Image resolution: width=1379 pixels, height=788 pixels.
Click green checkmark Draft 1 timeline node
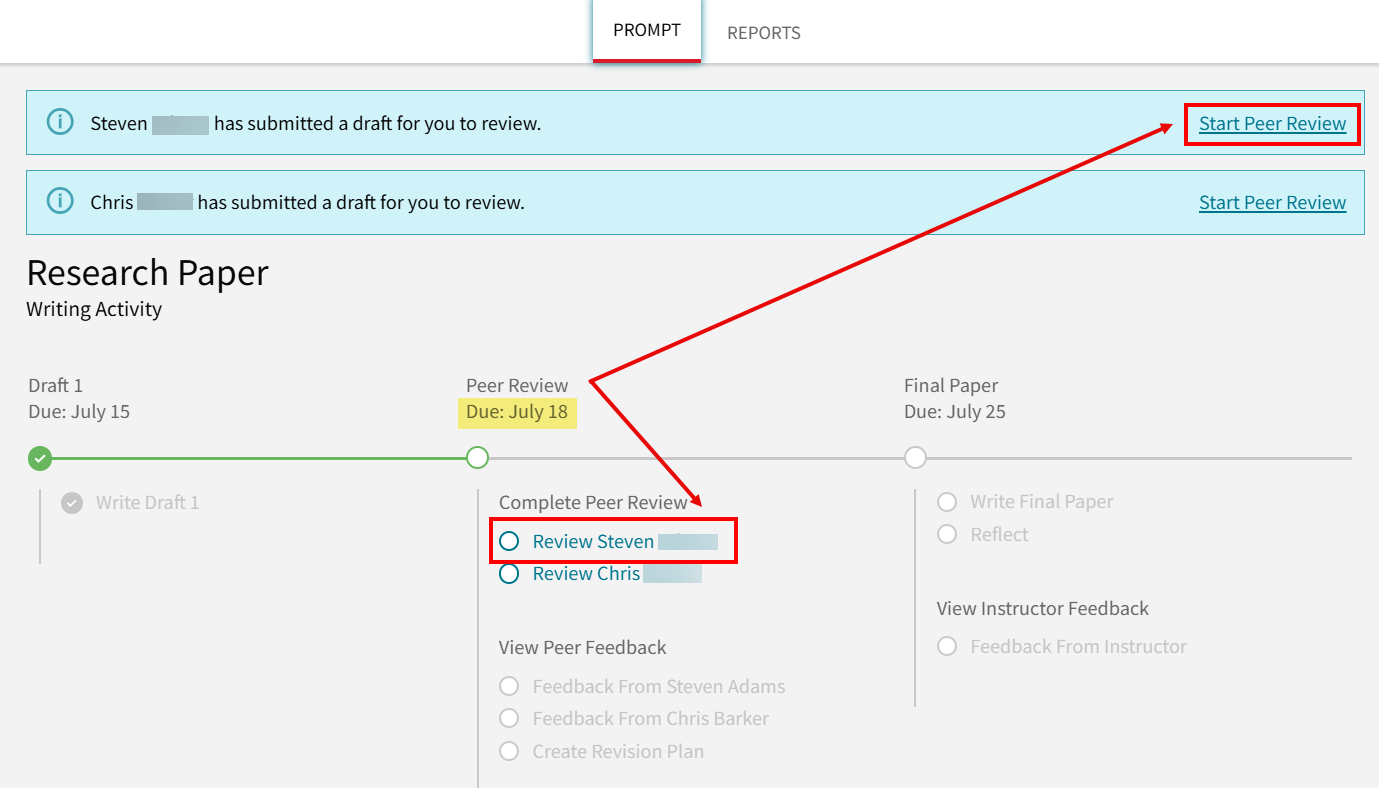tap(40, 458)
